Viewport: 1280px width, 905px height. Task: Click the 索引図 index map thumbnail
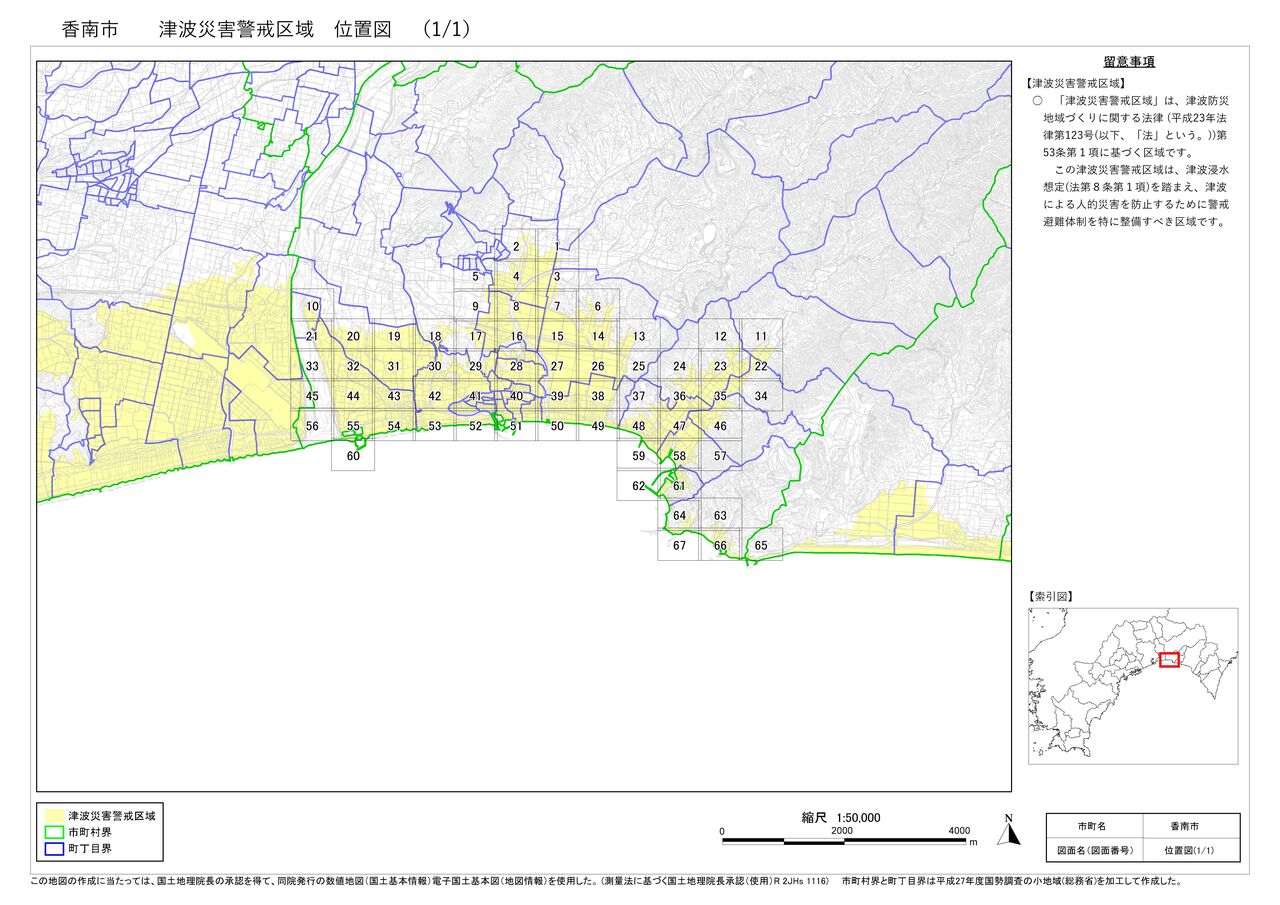1133,686
